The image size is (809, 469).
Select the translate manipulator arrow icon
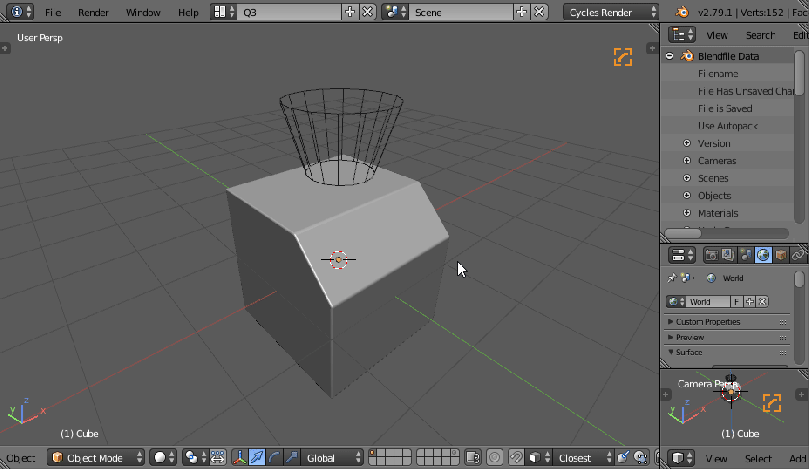pos(257,458)
